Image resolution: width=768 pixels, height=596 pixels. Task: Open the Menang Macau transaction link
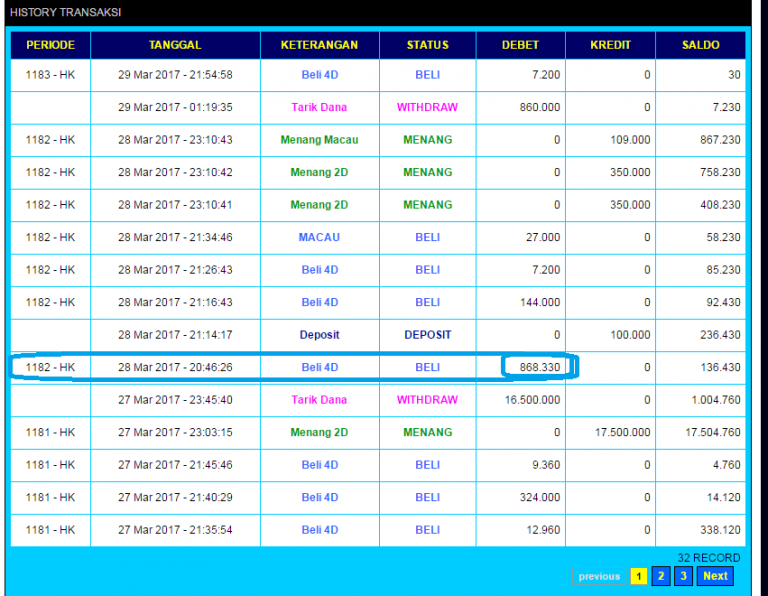coord(319,140)
